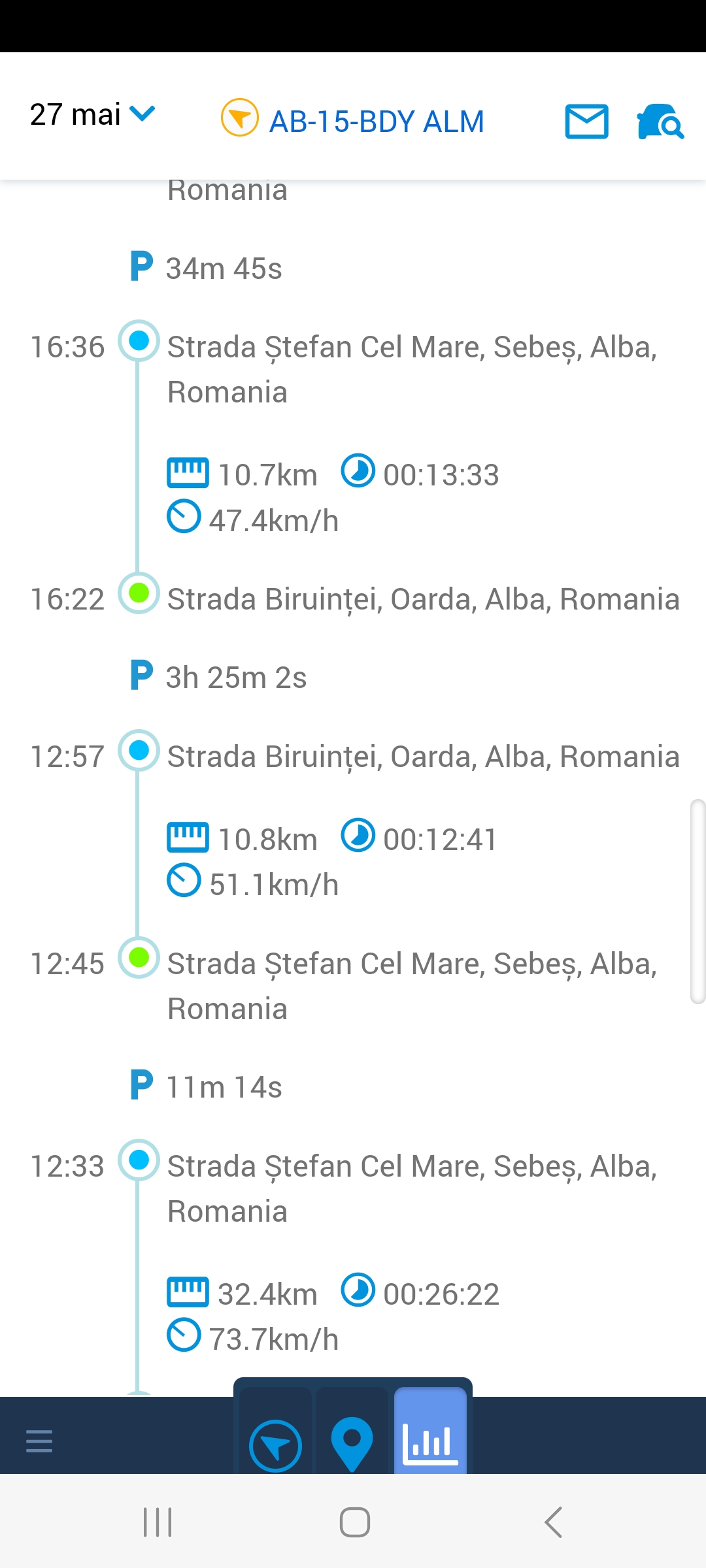Tap the 16:36 blue stop marker
The height and width of the screenshot is (1568, 706).
point(139,340)
